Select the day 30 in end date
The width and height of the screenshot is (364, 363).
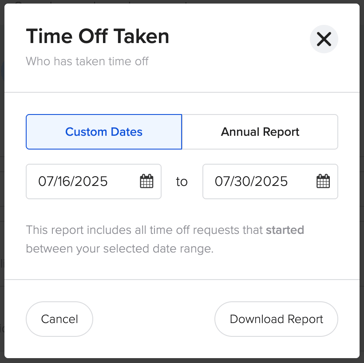click(x=239, y=181)
